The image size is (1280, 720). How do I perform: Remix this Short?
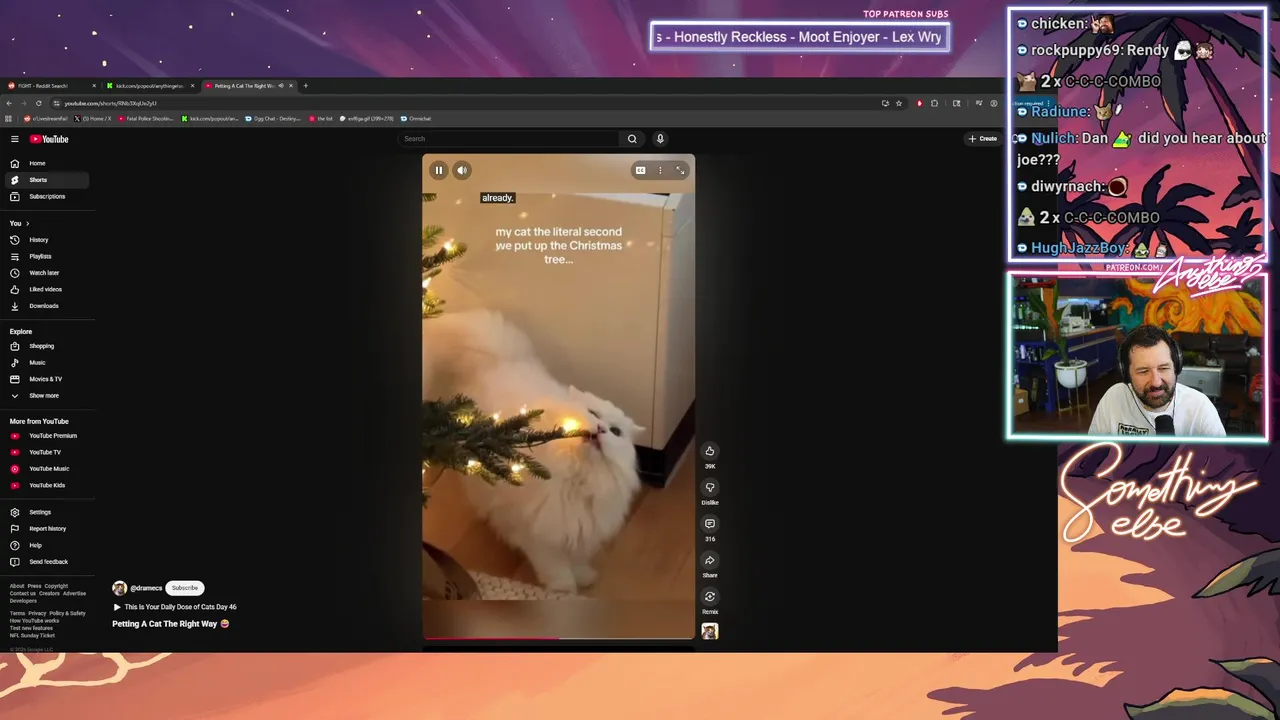710,597
